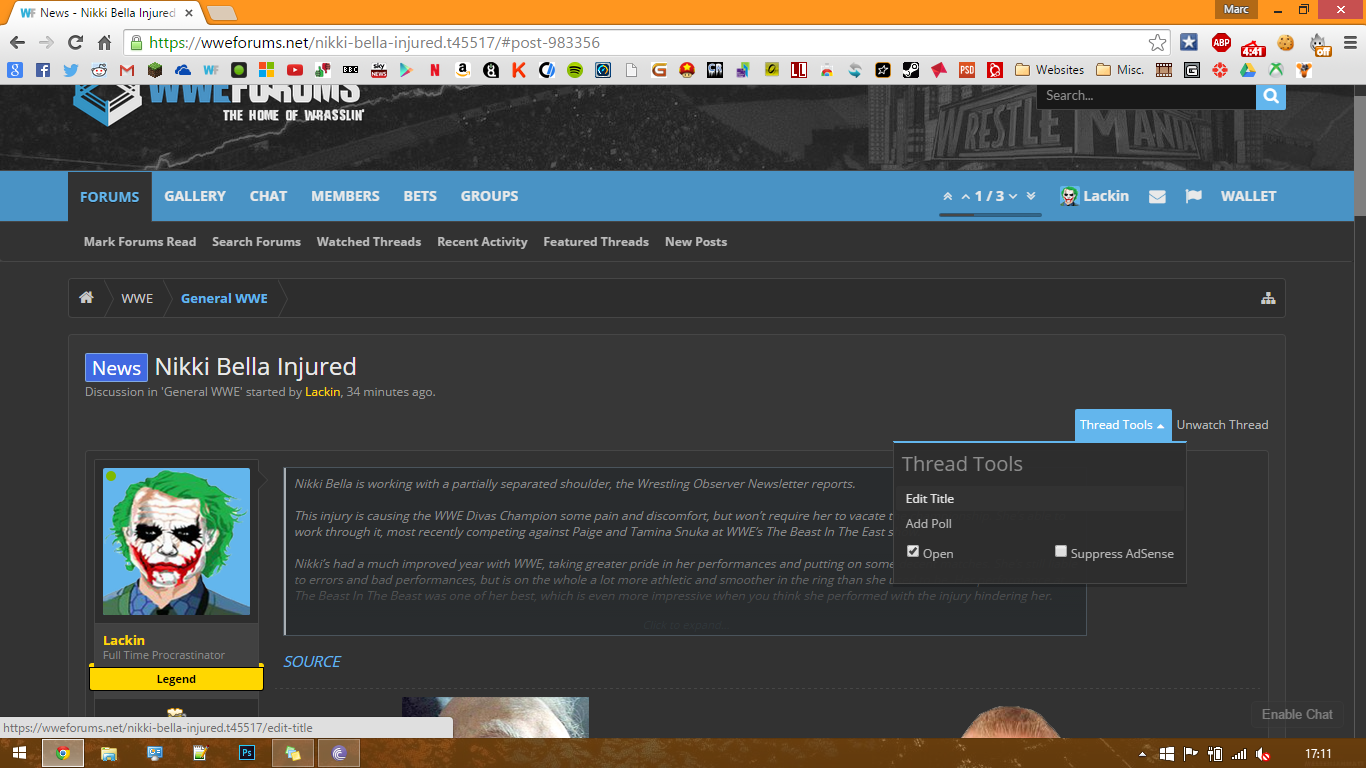The height and width of the screenshot is (768, 1366).
Task: Open the SOURCE link in post
Action: (x=312, y=662)
